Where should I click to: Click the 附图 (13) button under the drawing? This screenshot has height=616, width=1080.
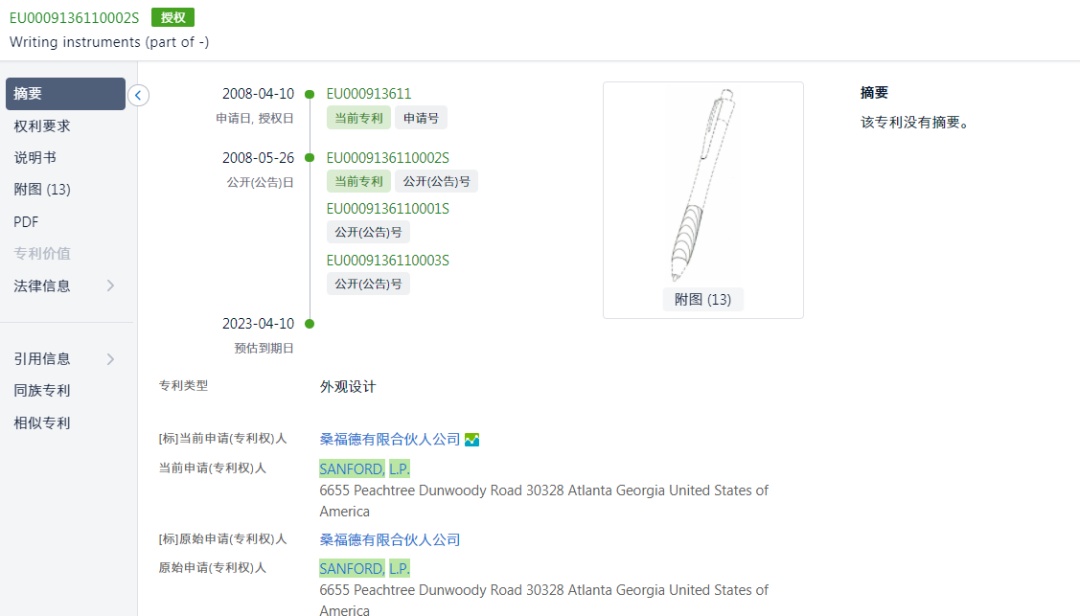click(703, 300)
